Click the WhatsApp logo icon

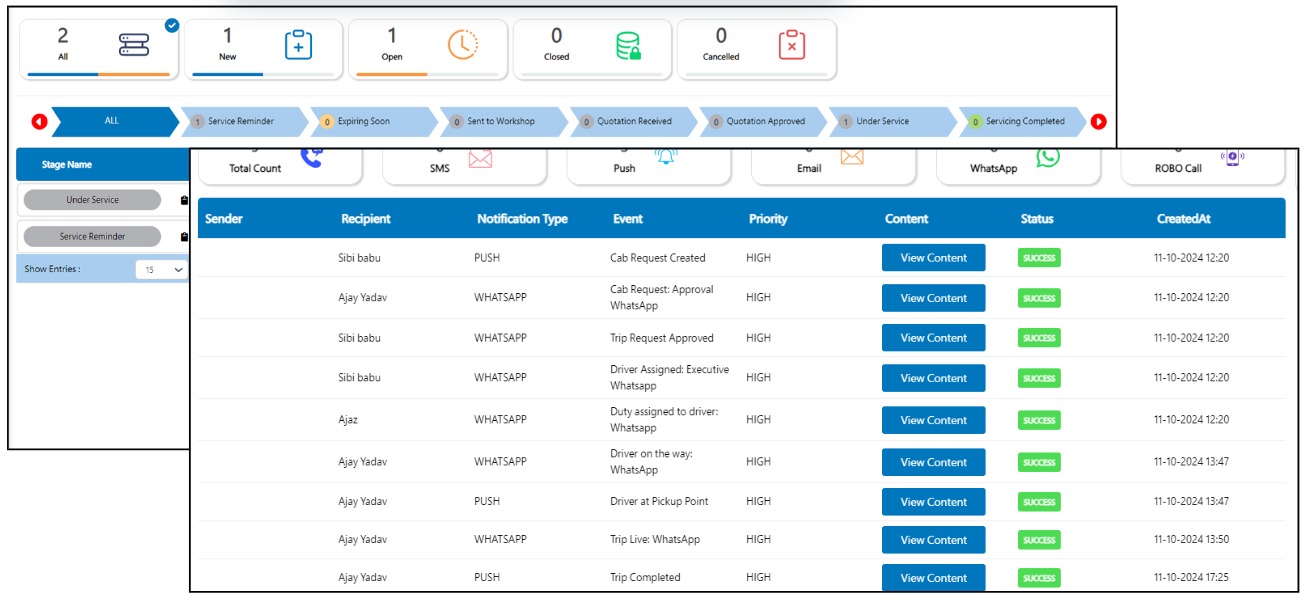[1047, 158]
